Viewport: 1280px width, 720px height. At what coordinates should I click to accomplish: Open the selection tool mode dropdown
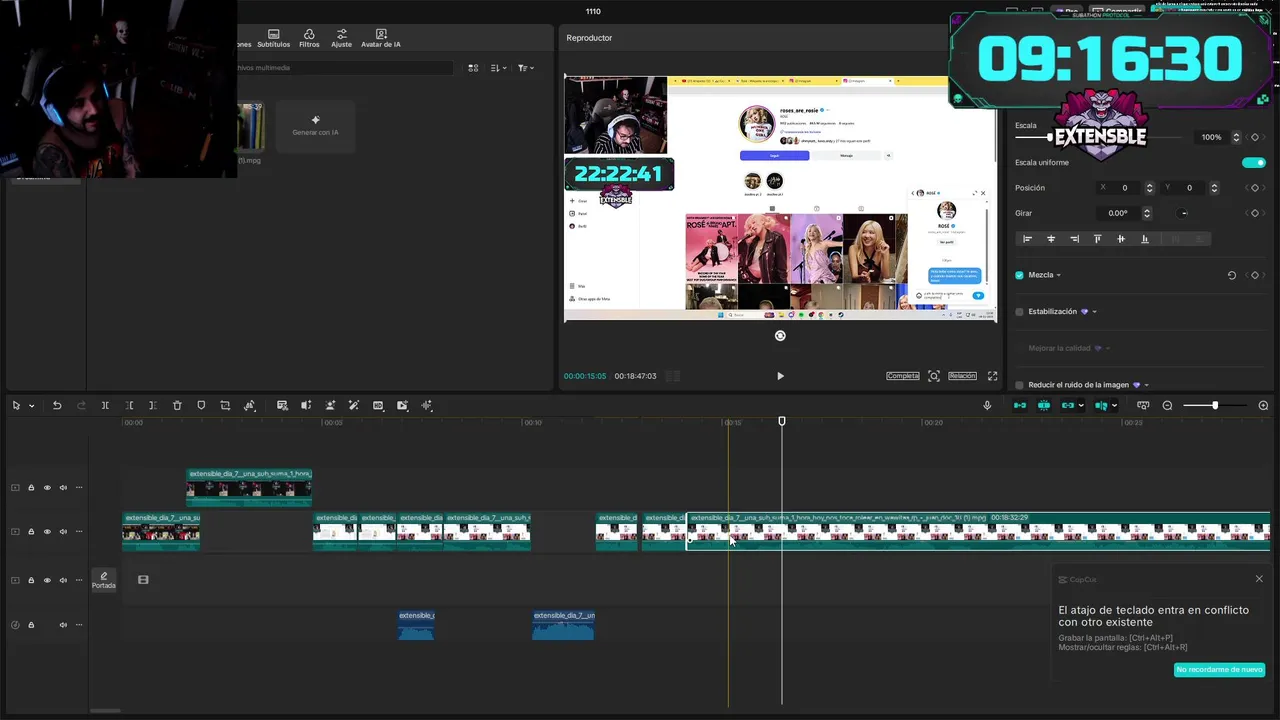(x=31, y=406)
